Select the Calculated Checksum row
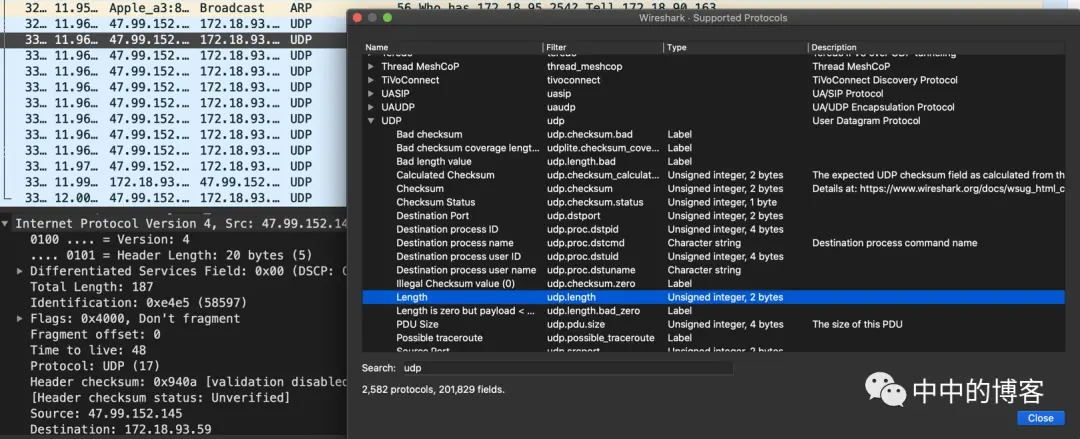This screenshot has width=1080, height=439. 714,175
